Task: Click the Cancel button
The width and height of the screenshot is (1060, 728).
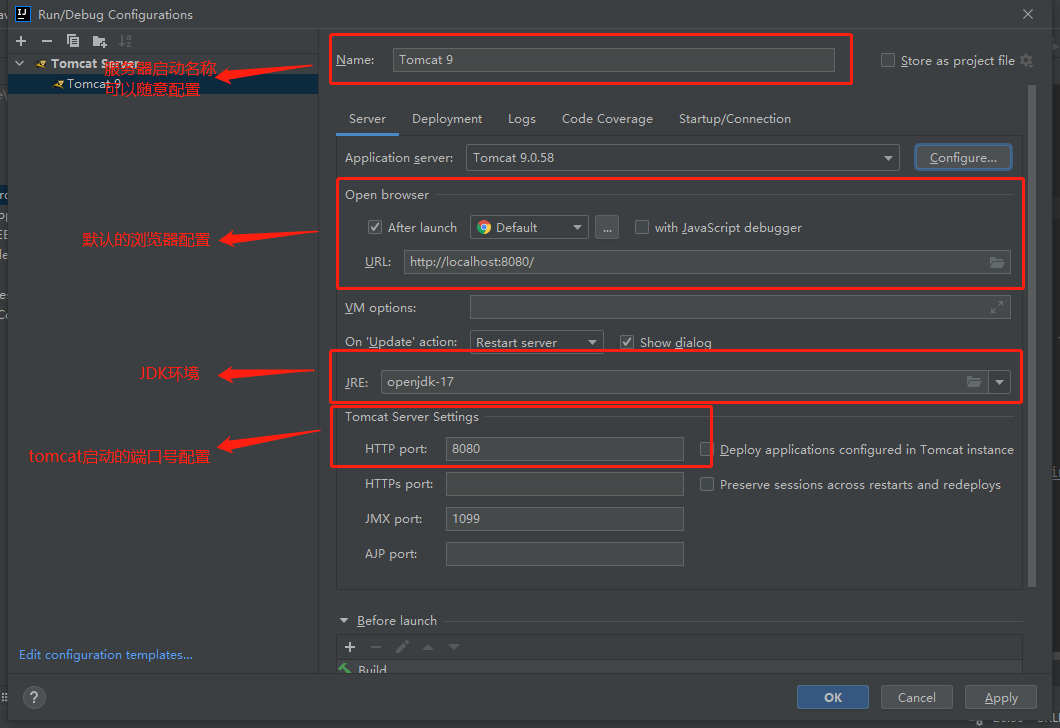Action: tap(917, 697)
